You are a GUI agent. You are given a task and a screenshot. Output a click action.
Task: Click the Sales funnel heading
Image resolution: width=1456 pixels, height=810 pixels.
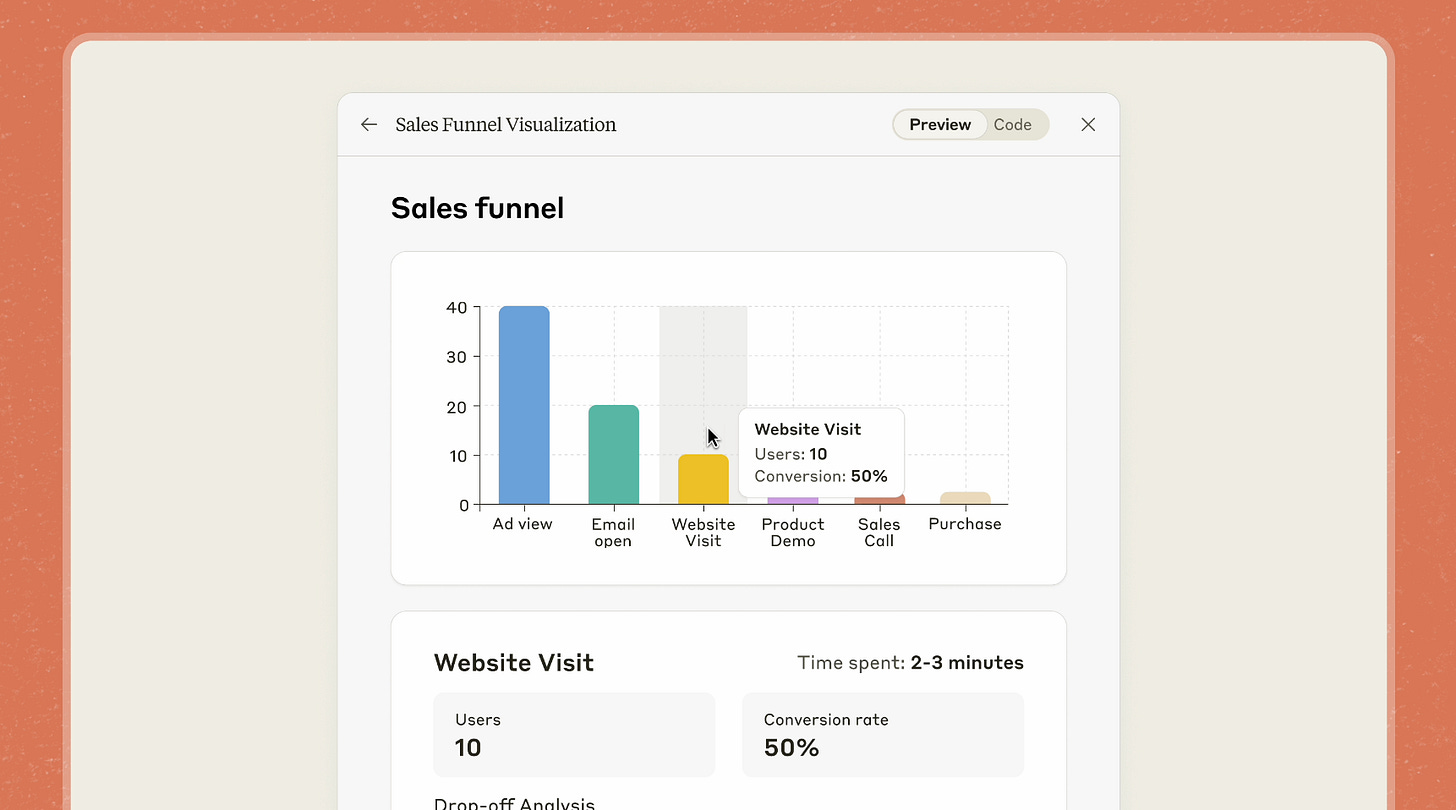[x=477, y=208]
